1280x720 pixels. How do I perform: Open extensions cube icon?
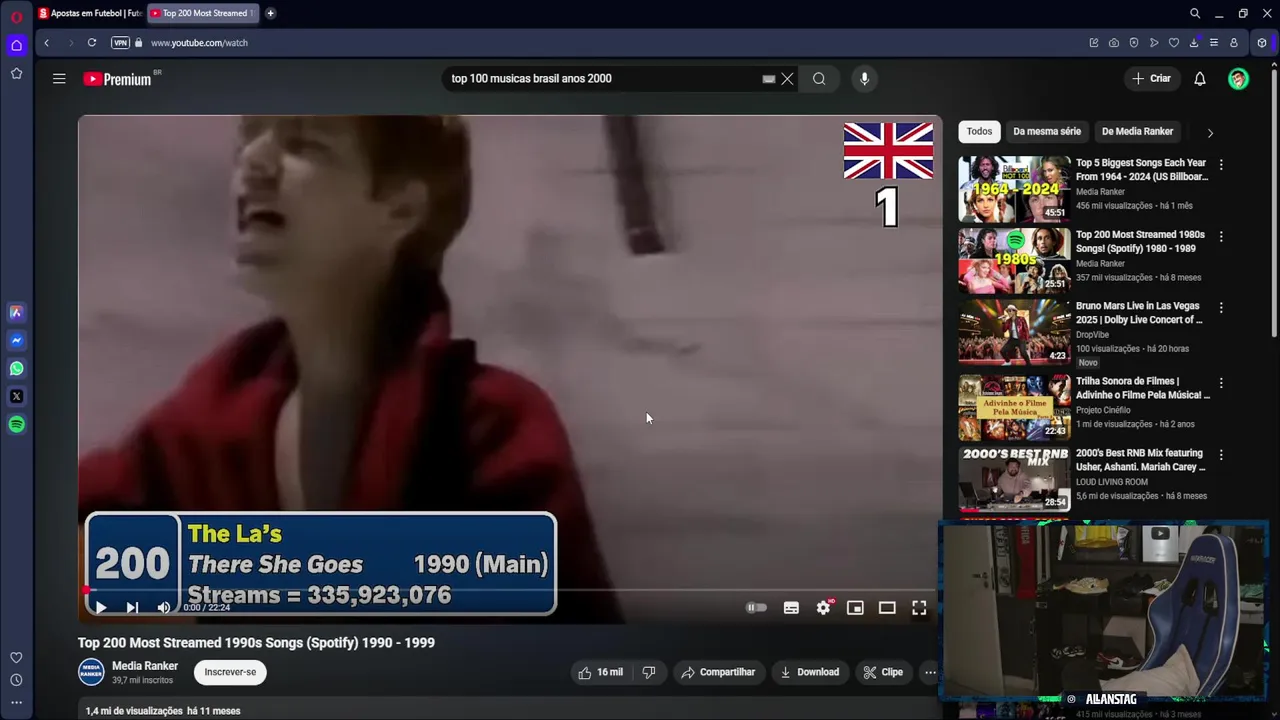1262,43
